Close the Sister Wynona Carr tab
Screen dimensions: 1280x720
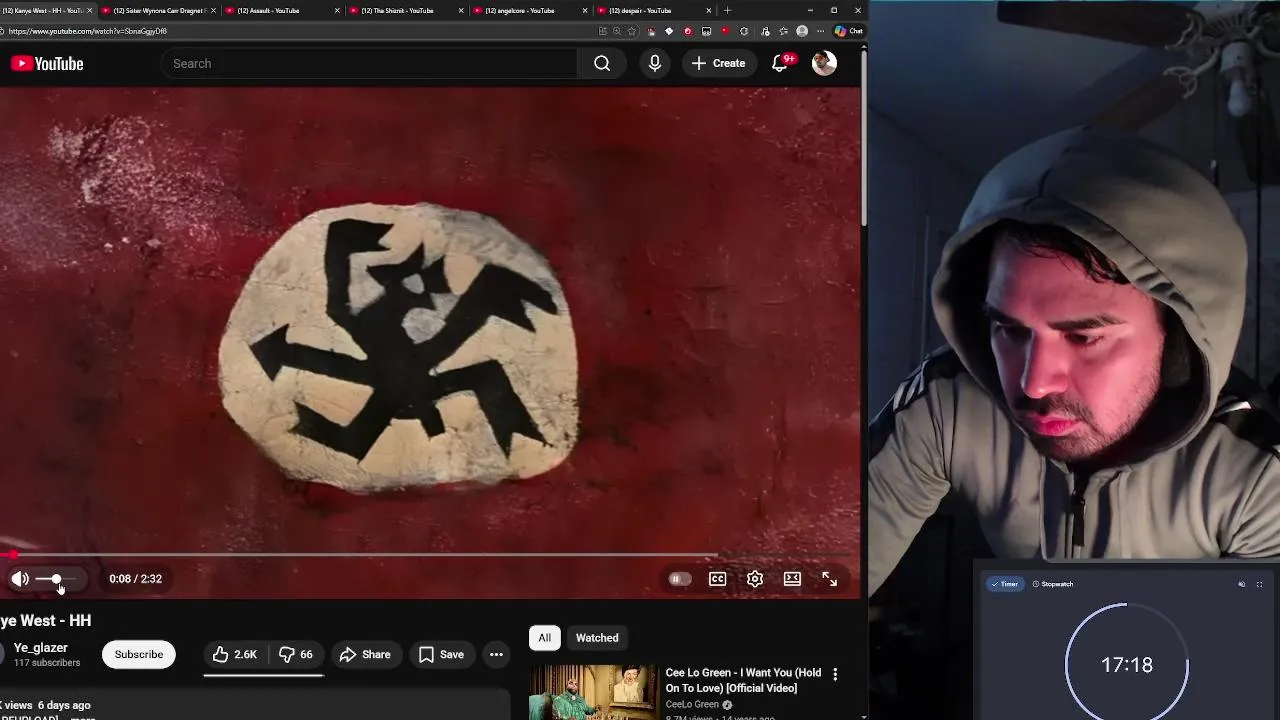213,10
